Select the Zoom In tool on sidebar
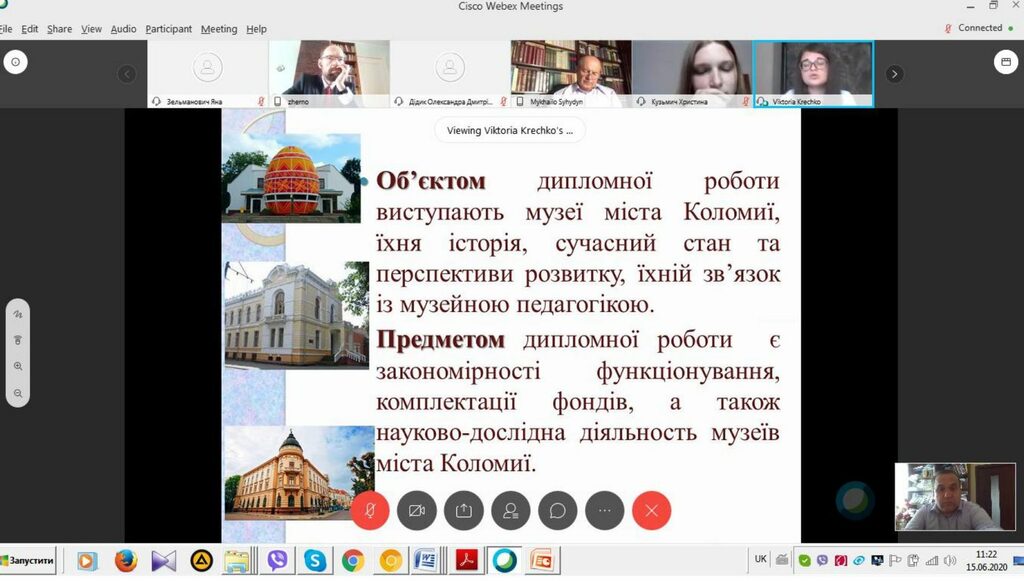1024x581 pixels. (x=16, y=367)
